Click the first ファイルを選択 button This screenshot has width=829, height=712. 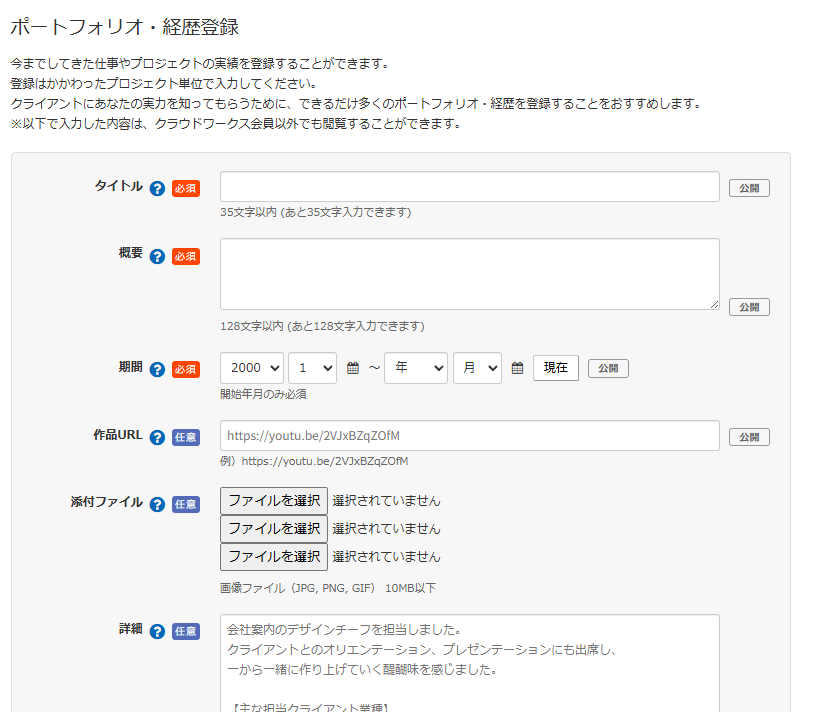tap(274, 501)
